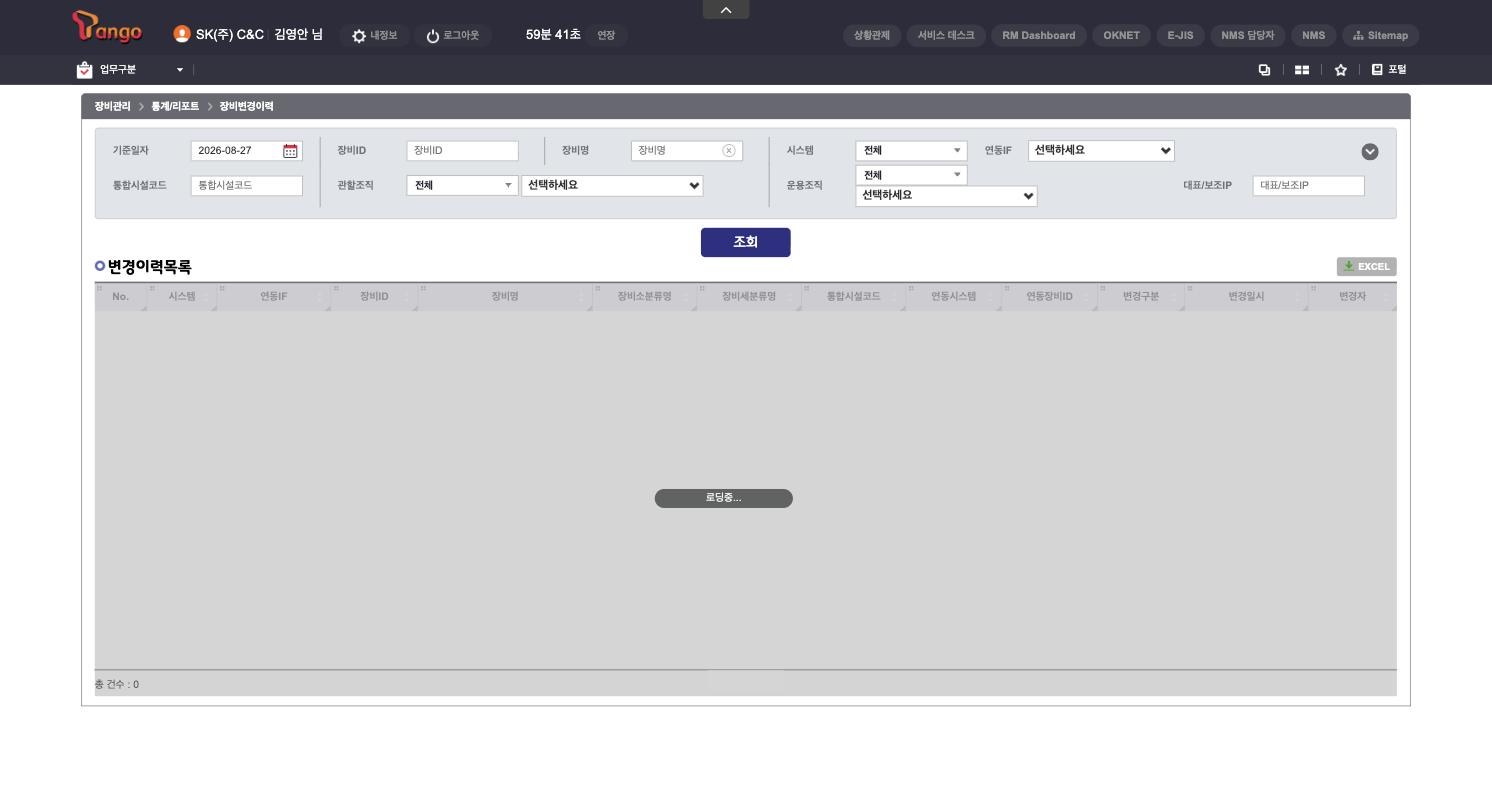Click 통계/리포트 in the breadcrumb
Screen dimensions: 1492x812
tap(175, 106)
